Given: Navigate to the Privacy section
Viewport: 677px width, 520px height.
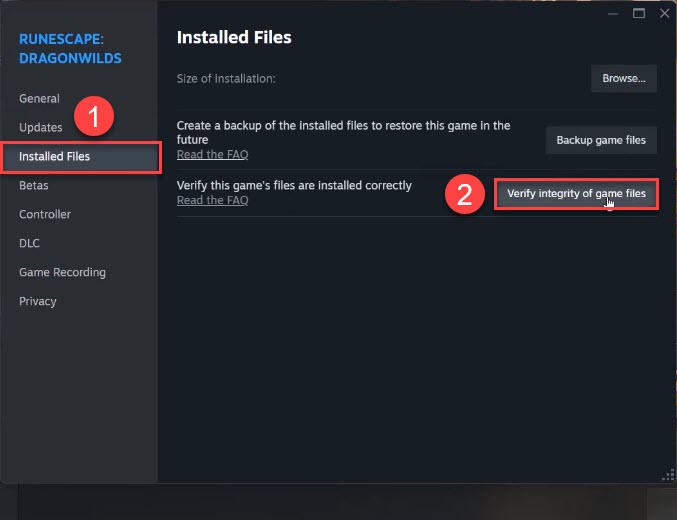Looking at the screenshot, I should coord(37,301).
